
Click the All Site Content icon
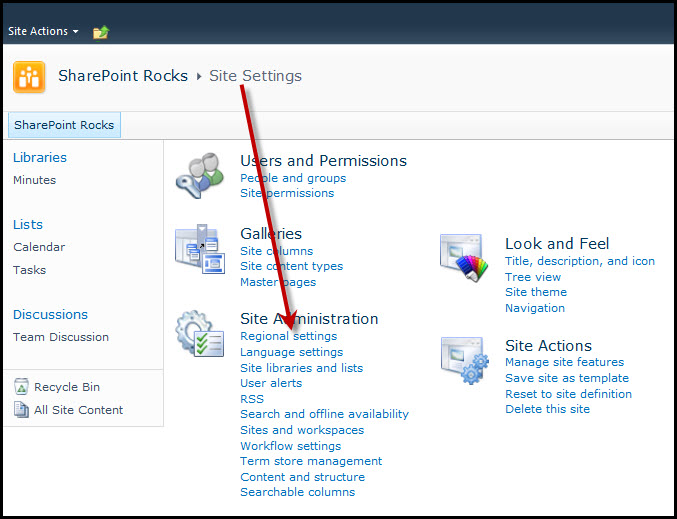coord(22,409)
